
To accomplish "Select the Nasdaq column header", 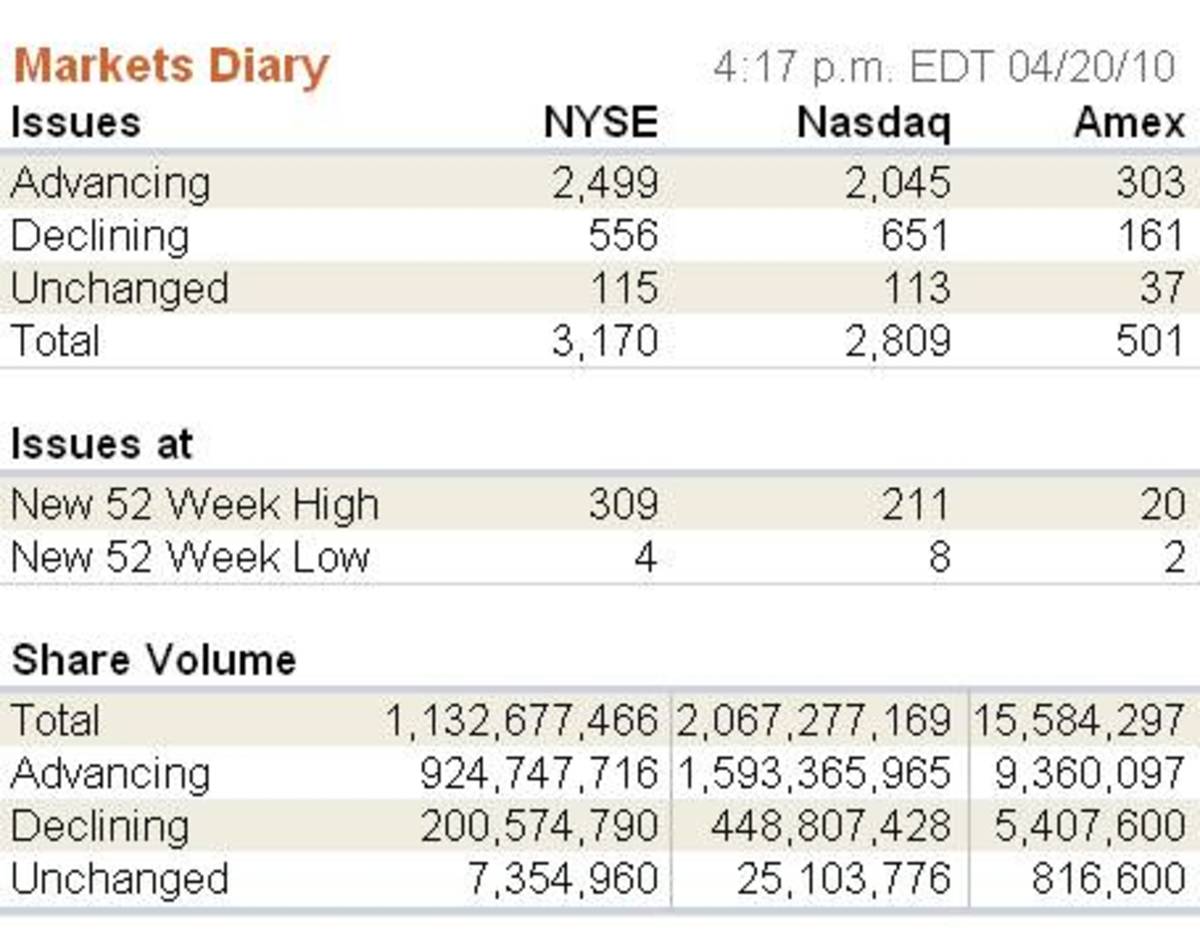I will click(x=873, y=124).
